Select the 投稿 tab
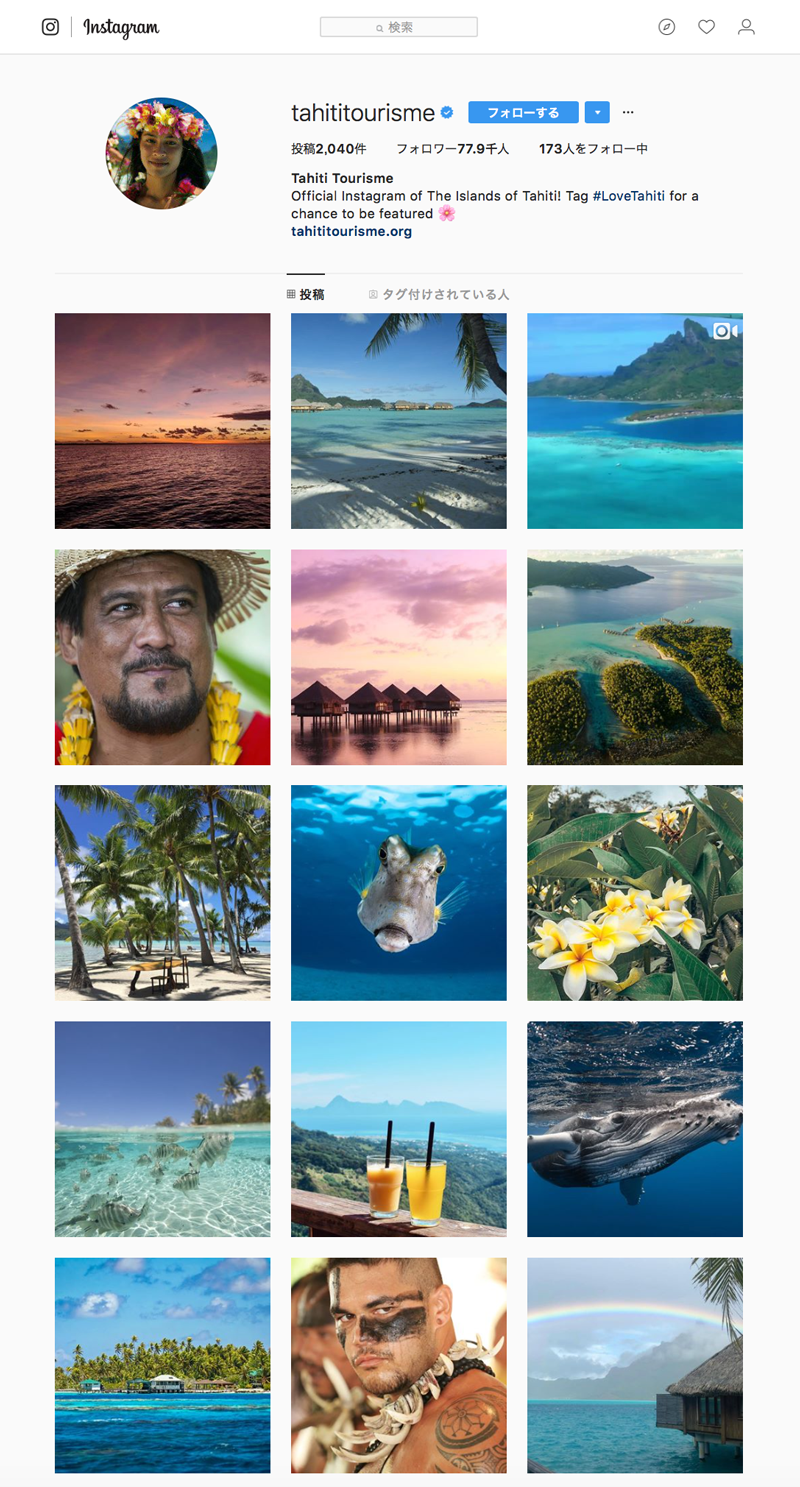The height and width of the screenshot is (1487, 800). tap(305, 294)
